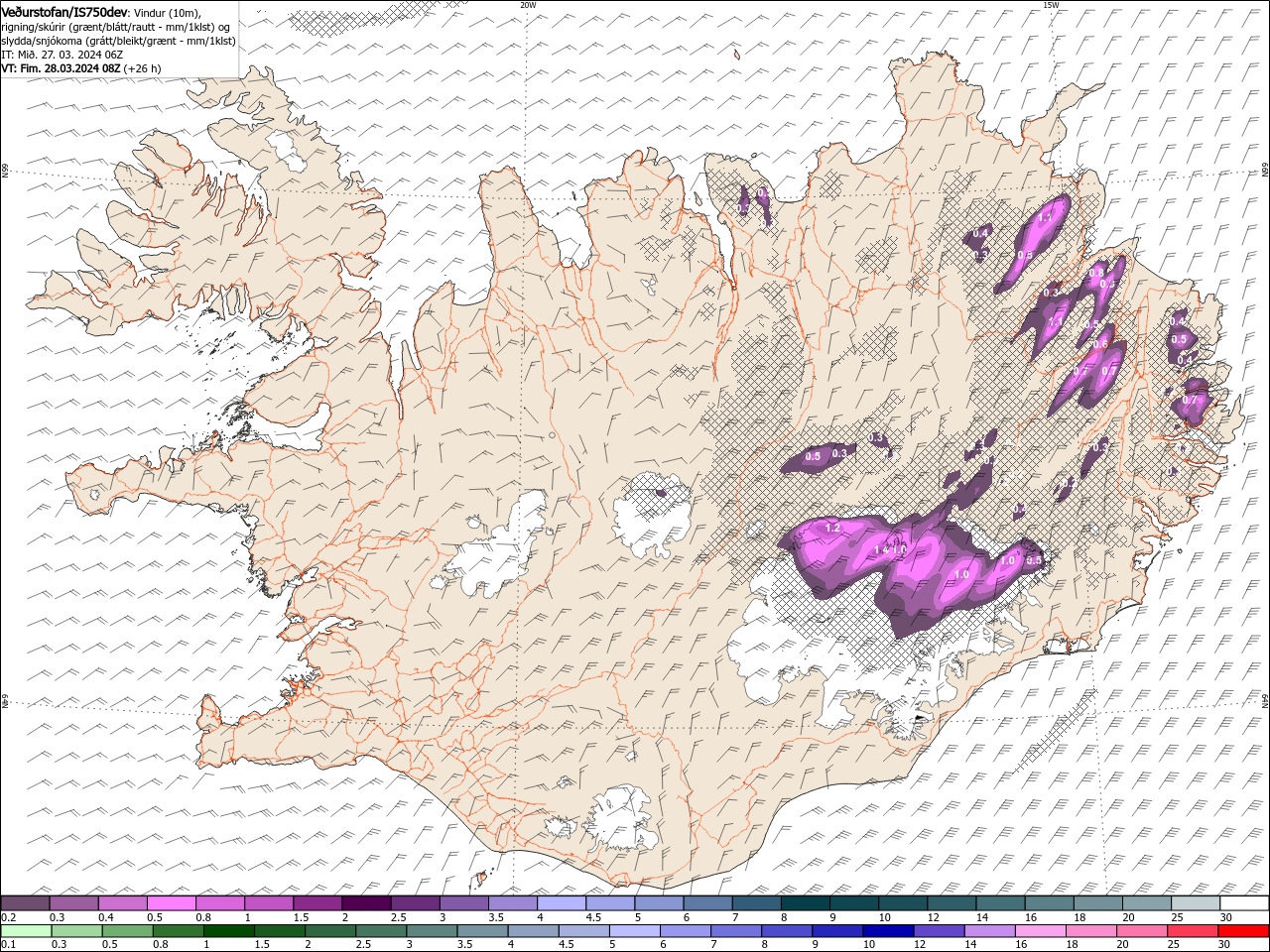Click the 16 light pink swatch in lower legend row
The width and height of the screenshot is (1270, 952).
[1041, 931]
